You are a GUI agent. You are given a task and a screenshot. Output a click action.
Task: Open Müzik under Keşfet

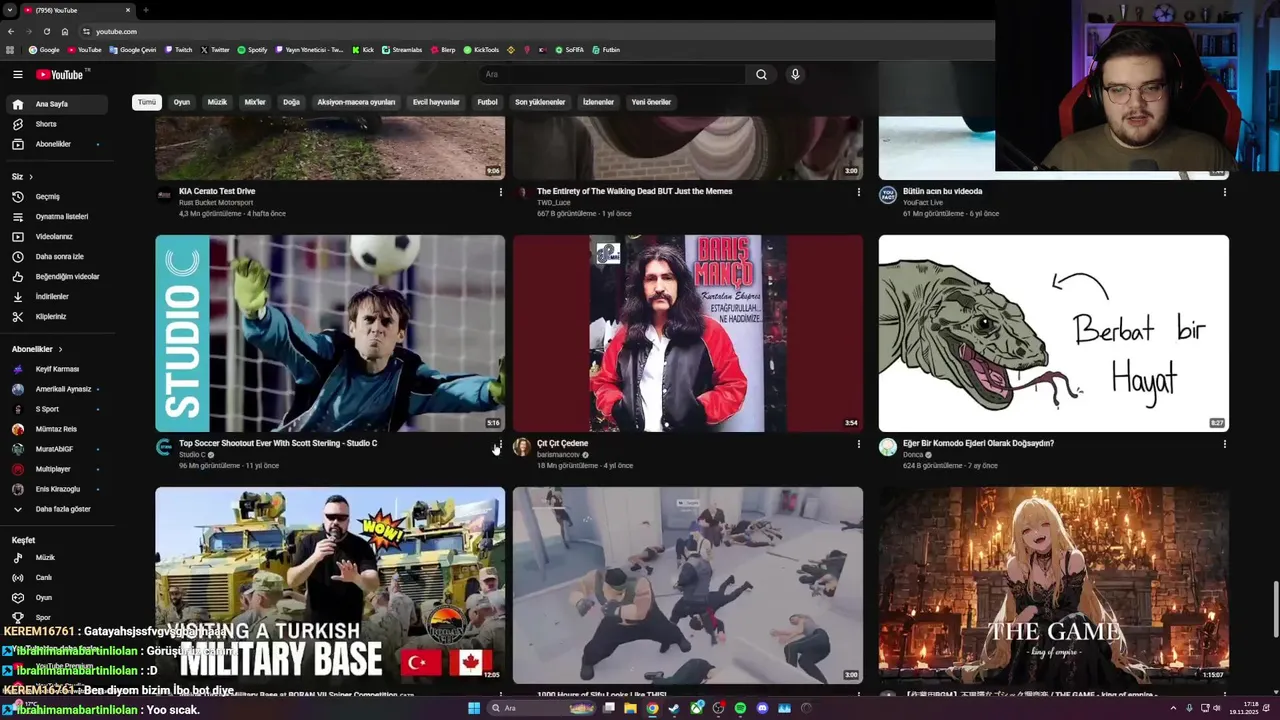coord(57,557)
